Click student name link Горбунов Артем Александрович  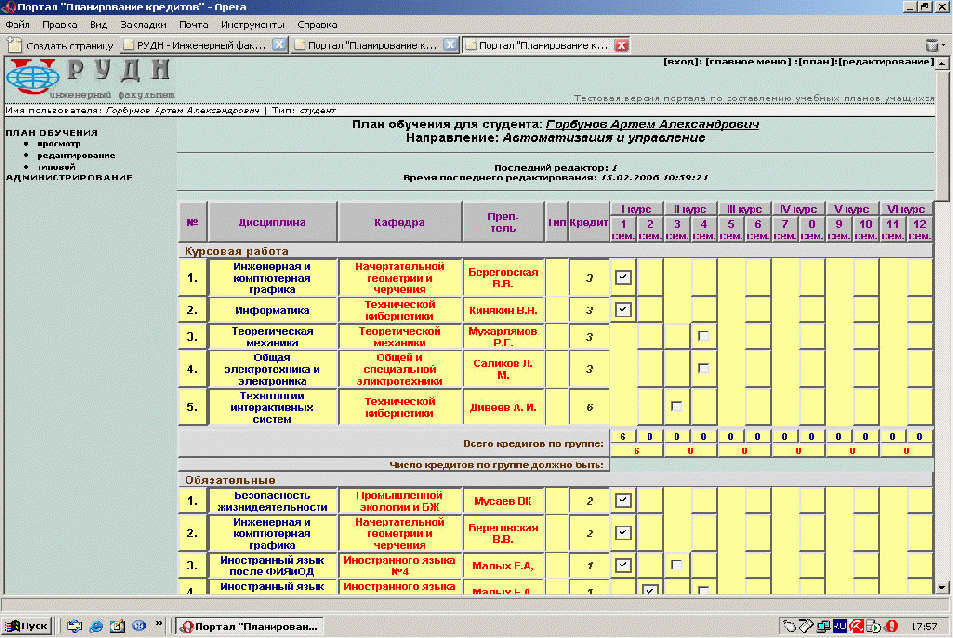point(652,125)
